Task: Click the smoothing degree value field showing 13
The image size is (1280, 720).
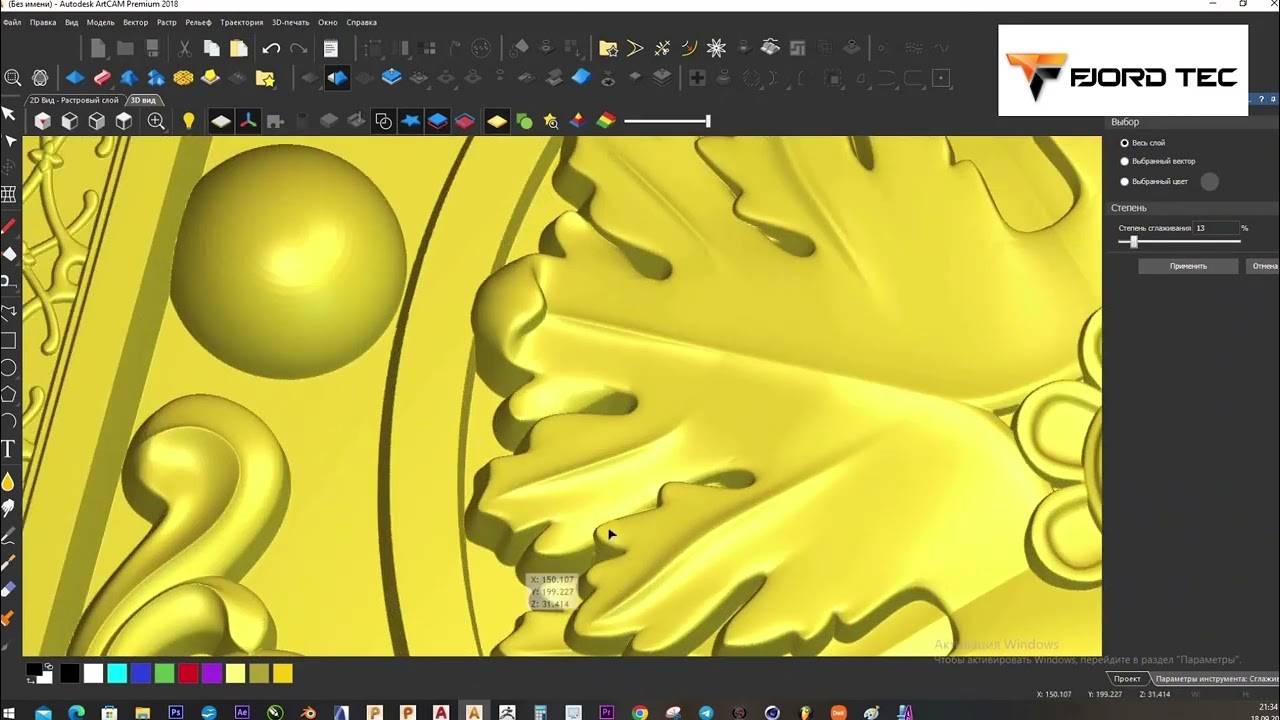Action: [1215, 228]
